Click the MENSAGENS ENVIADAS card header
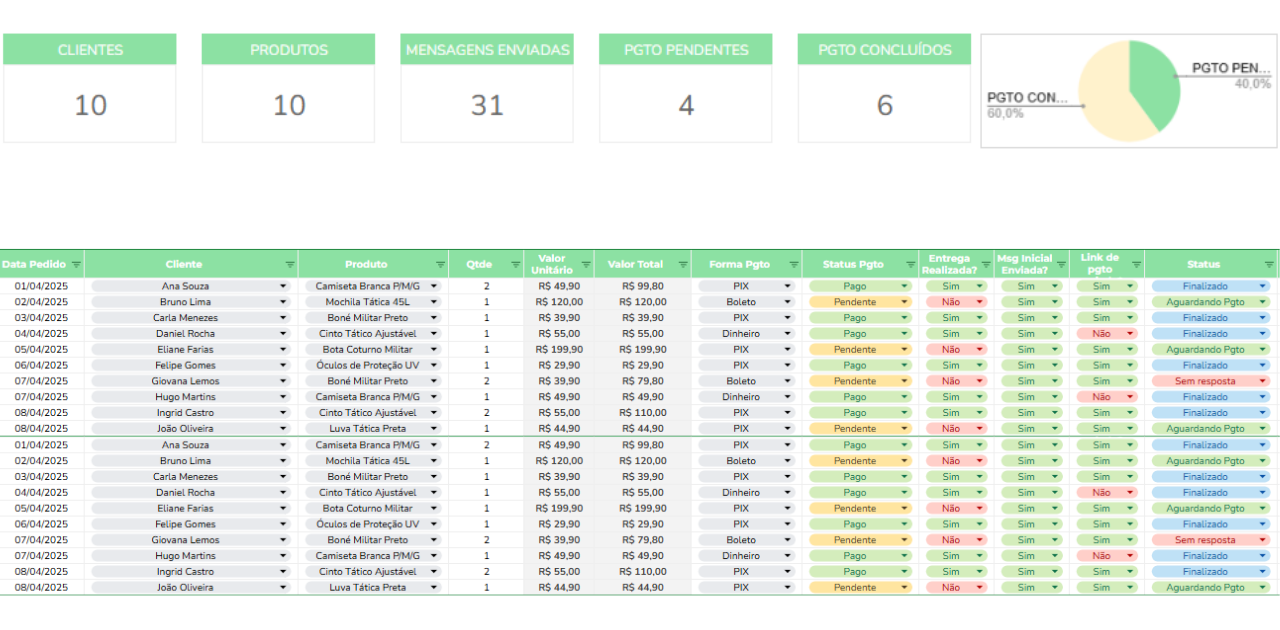1280x630 pixels. click(x=487, y=50)
